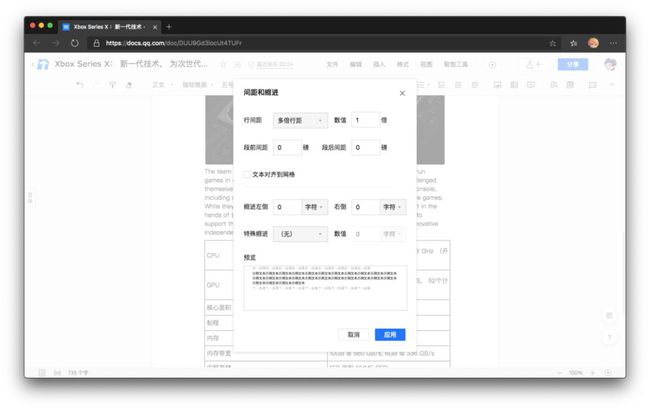Enable the 文本对齐到网格 checkbox

click(247, 175)
